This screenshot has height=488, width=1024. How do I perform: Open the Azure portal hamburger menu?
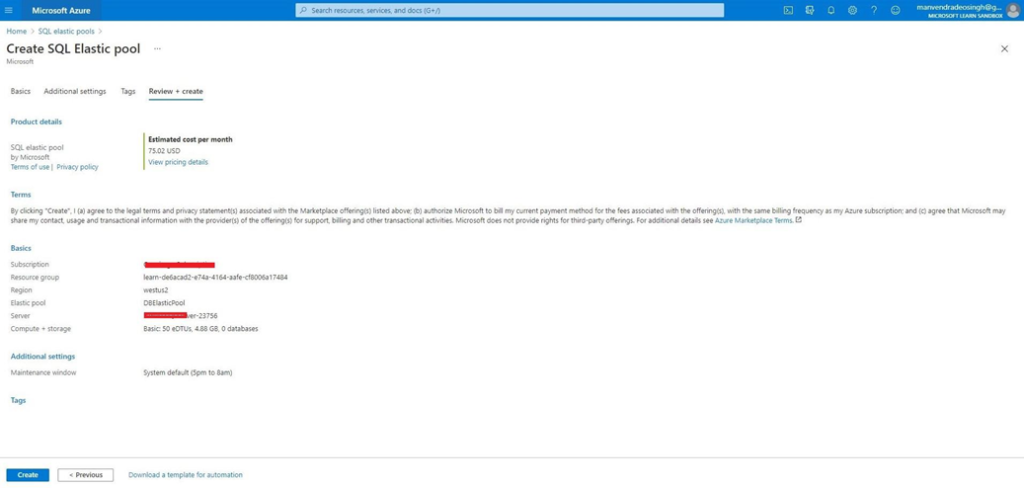8,10
